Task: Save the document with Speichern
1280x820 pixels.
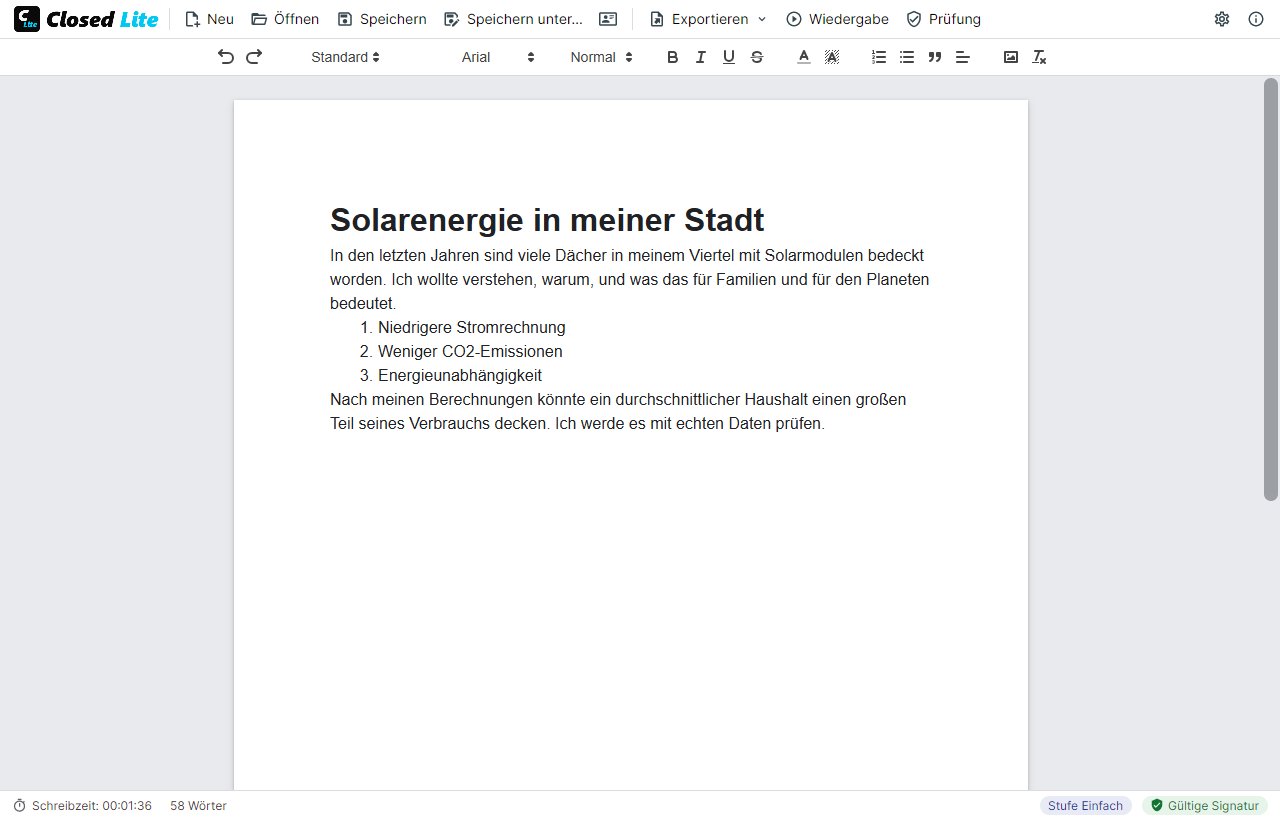Action: [x=382, y=19]
